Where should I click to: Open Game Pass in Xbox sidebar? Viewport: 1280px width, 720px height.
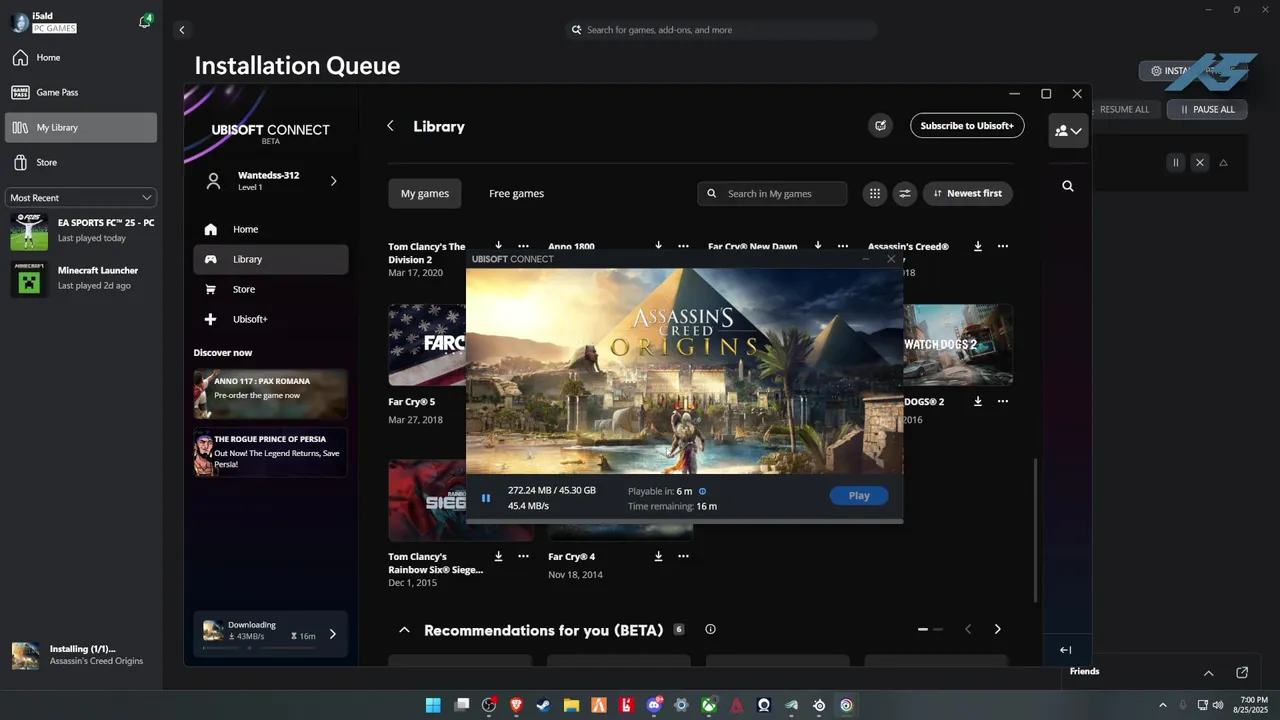point(81,92)
